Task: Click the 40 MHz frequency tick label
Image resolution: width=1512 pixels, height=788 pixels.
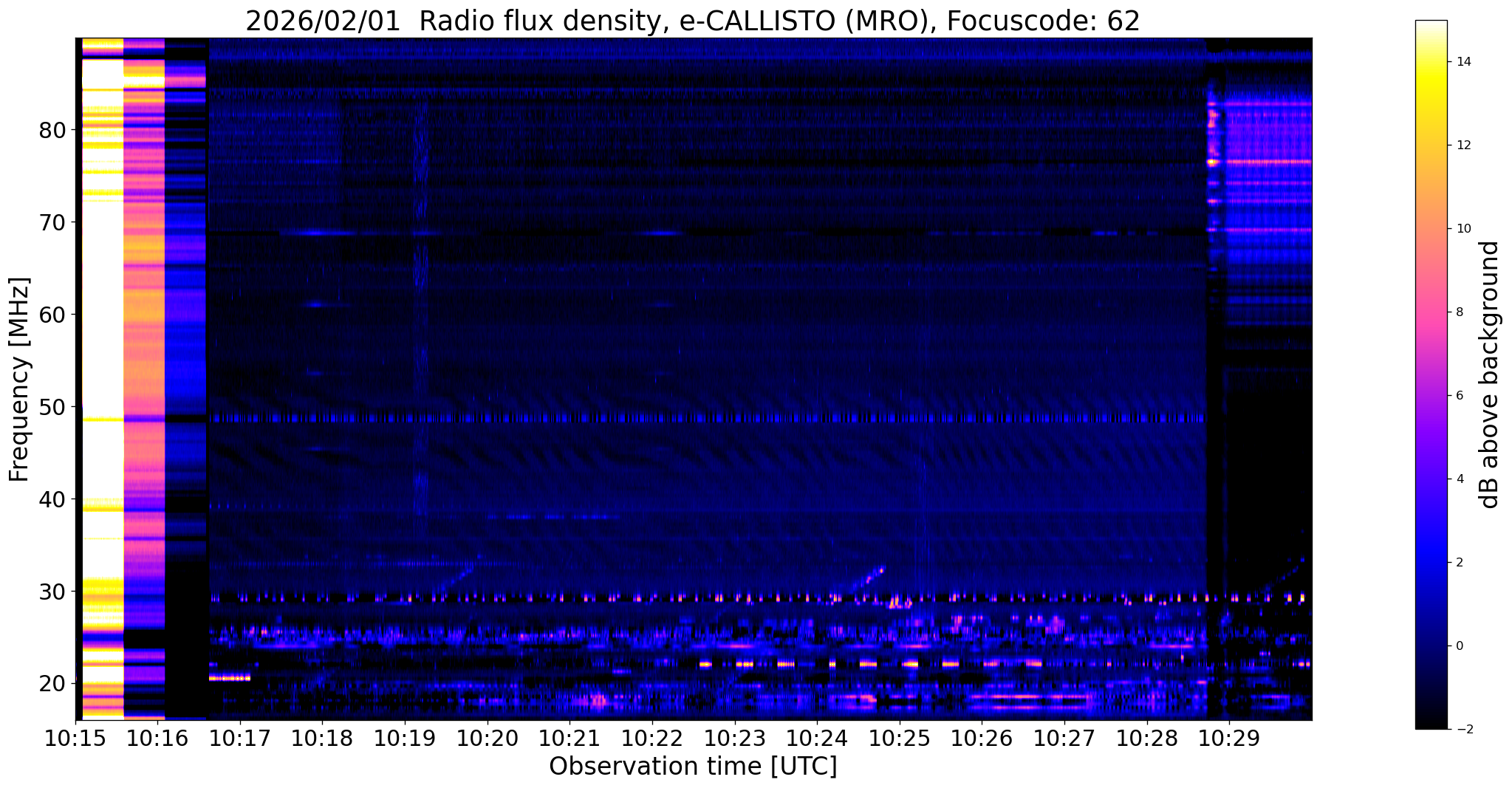Action: tap(52, 500)
